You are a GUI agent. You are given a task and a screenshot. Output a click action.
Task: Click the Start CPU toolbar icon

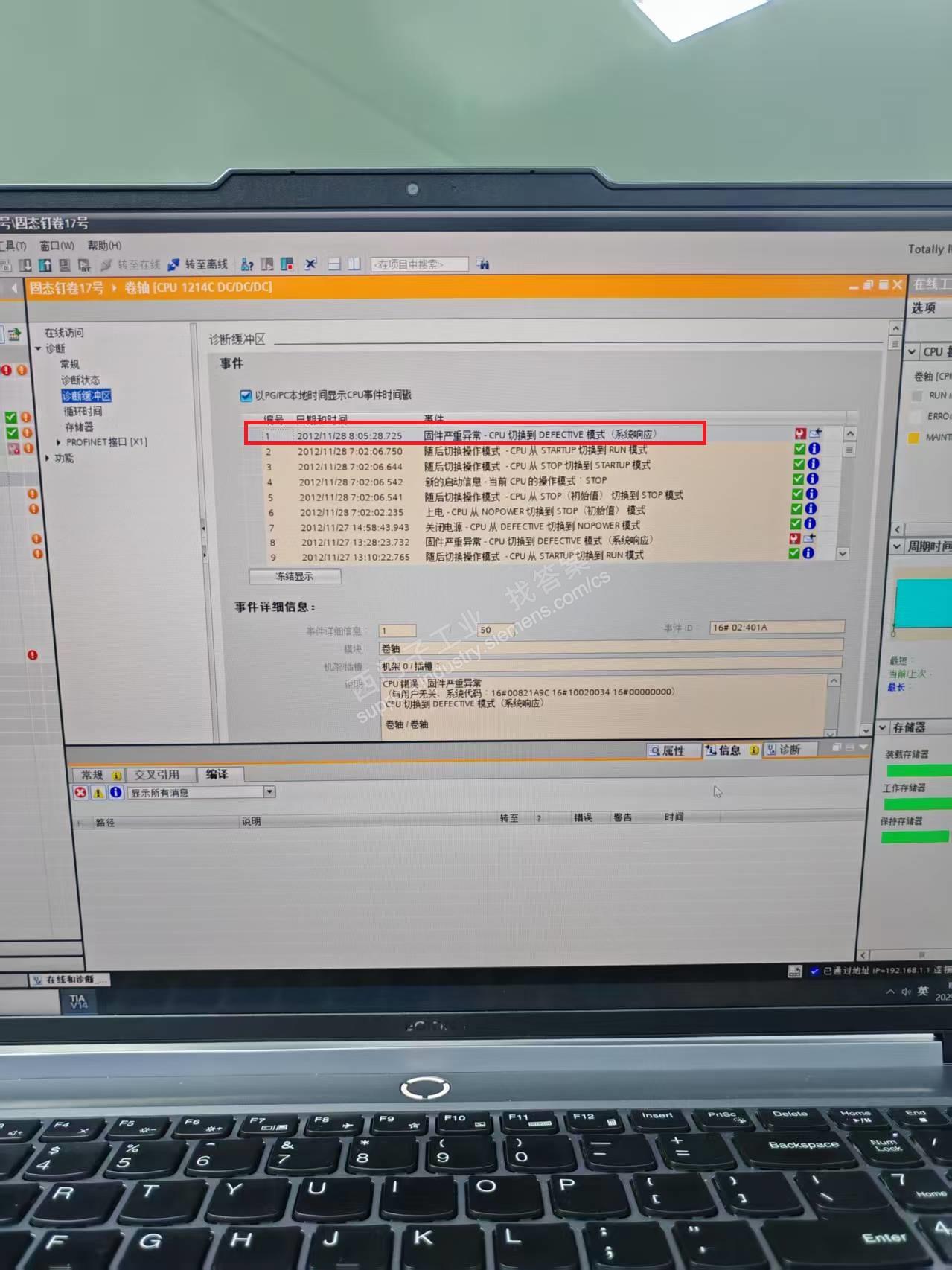pos(267,264)
